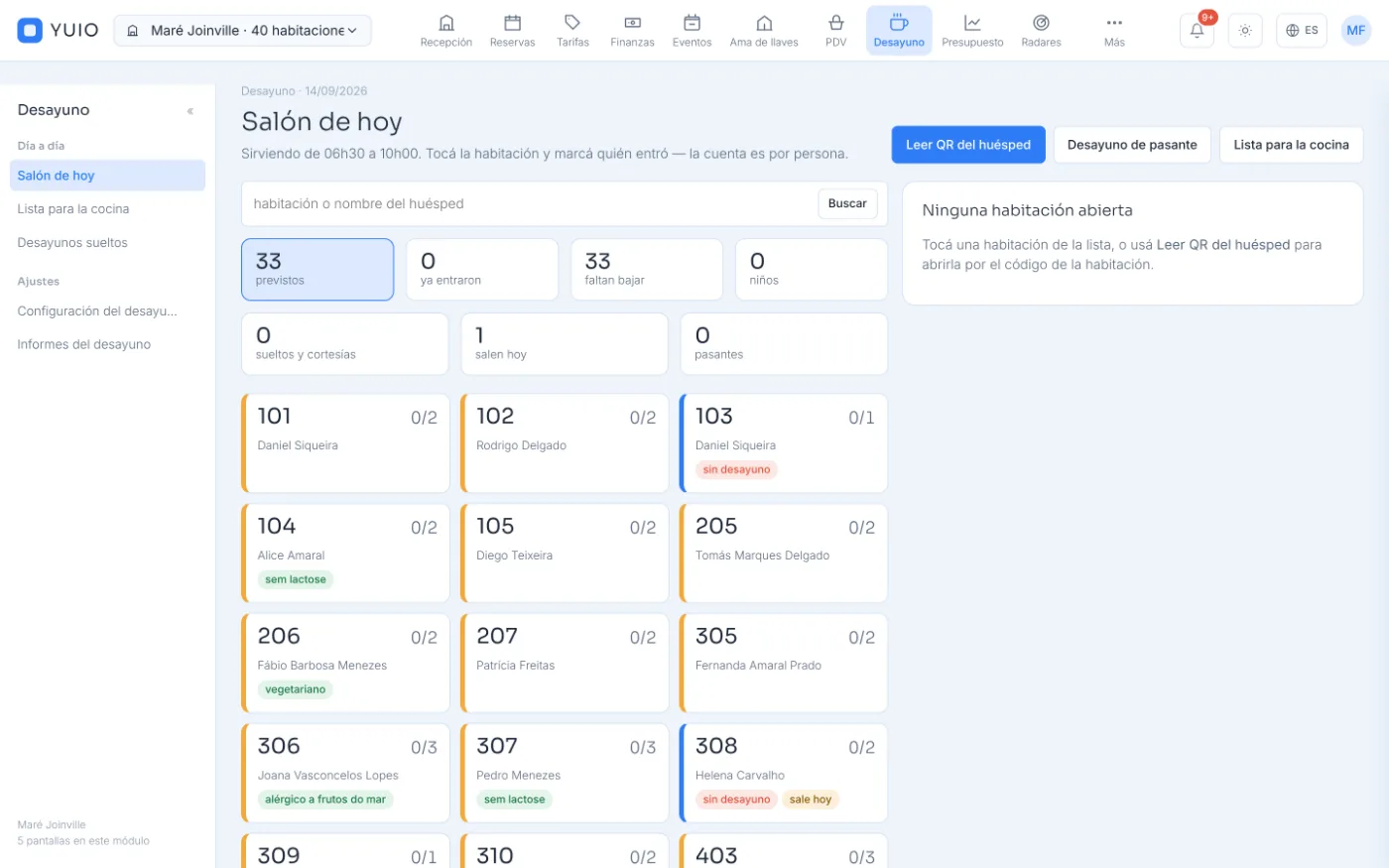Click Leer QR del huésped button
Screen dimensions: 1389x868
[968, 145]
